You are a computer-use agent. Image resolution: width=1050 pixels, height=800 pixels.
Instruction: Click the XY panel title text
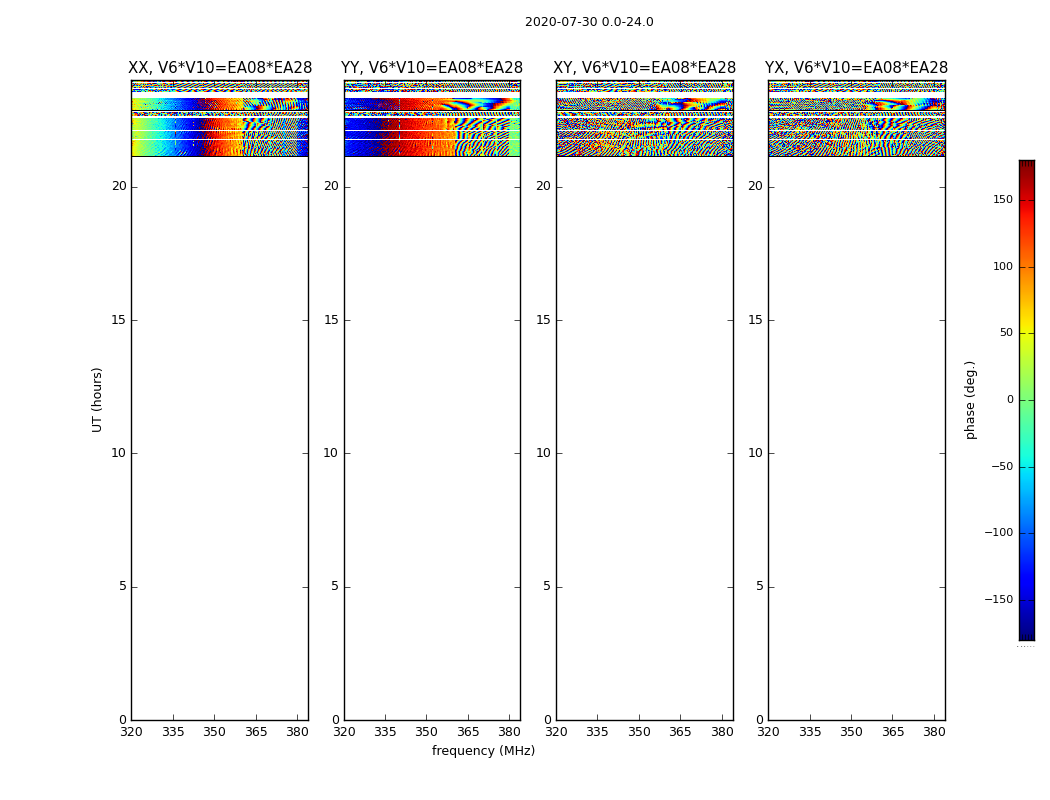pos(645,68)
